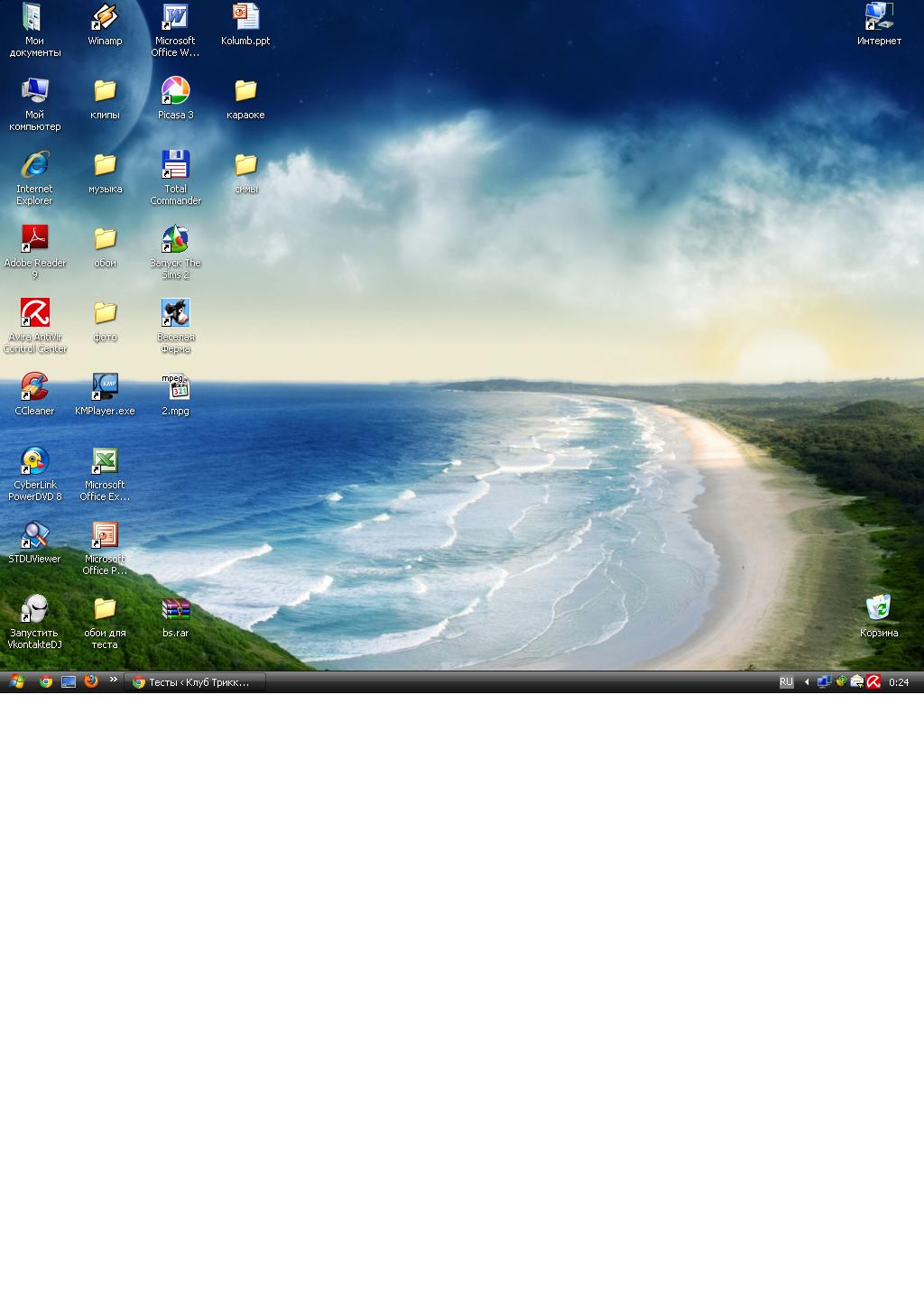Click the CCleaner desktop icon
This screenshot has width=924, height=1315.
click(x=34, y=387)
